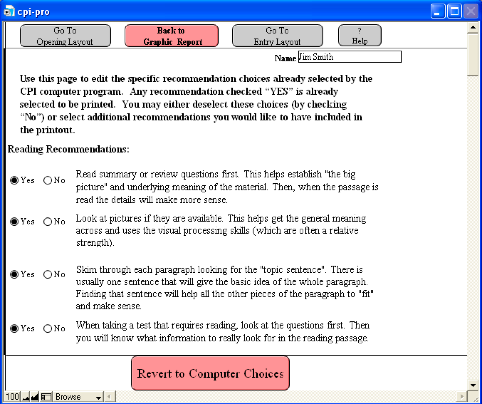This screenshot has height=404, width=482.
Task: Click horizontal scrollbar left arrow
Action: (x=109, y=397)
